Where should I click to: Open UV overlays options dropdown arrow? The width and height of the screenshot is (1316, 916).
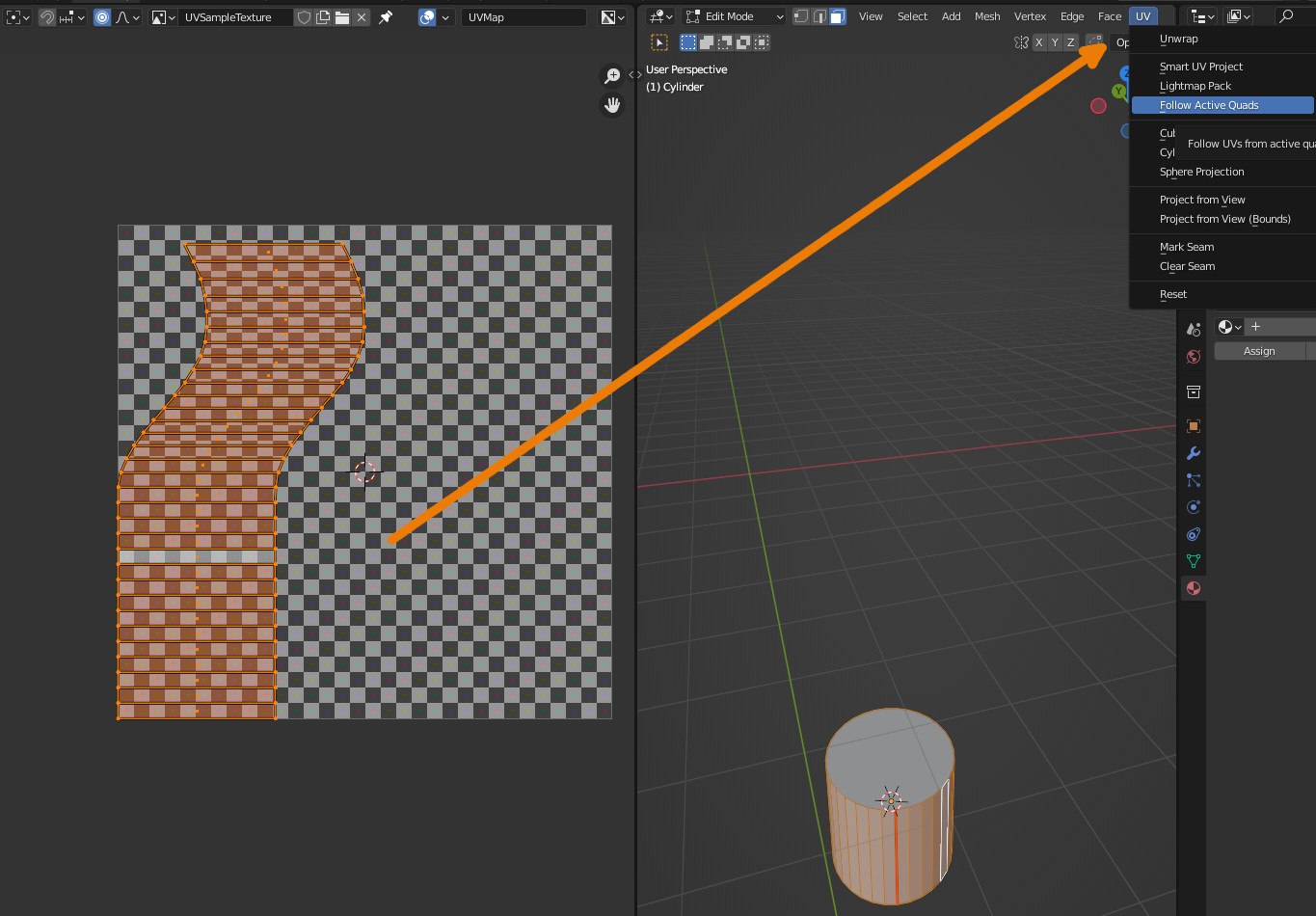pos(445,17)
